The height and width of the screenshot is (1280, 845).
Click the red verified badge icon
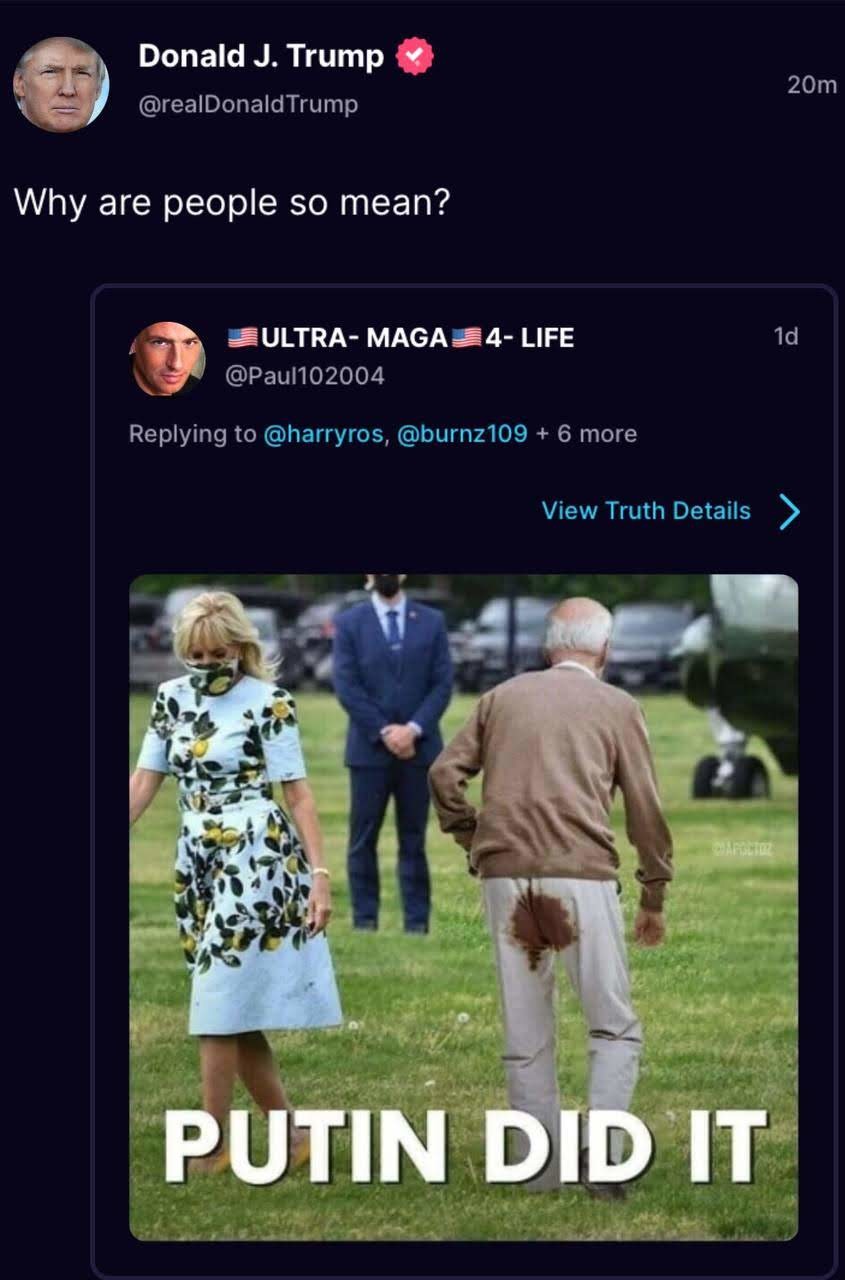click(x=415, y=57)
